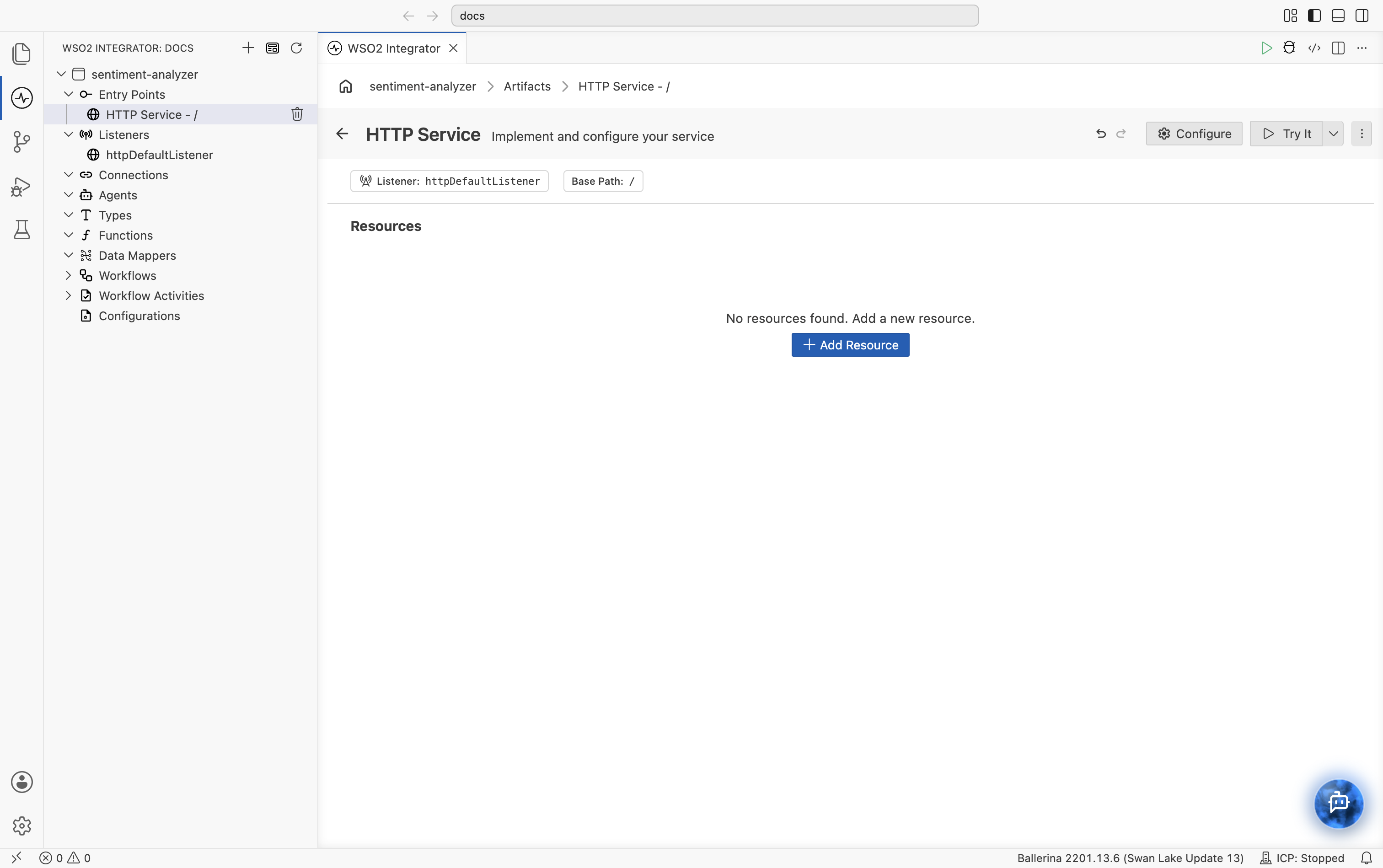The height and width of the screenshot is (868, 1383).
Task: Open the Accounts icon in activity bar
Action: (21, 782)
